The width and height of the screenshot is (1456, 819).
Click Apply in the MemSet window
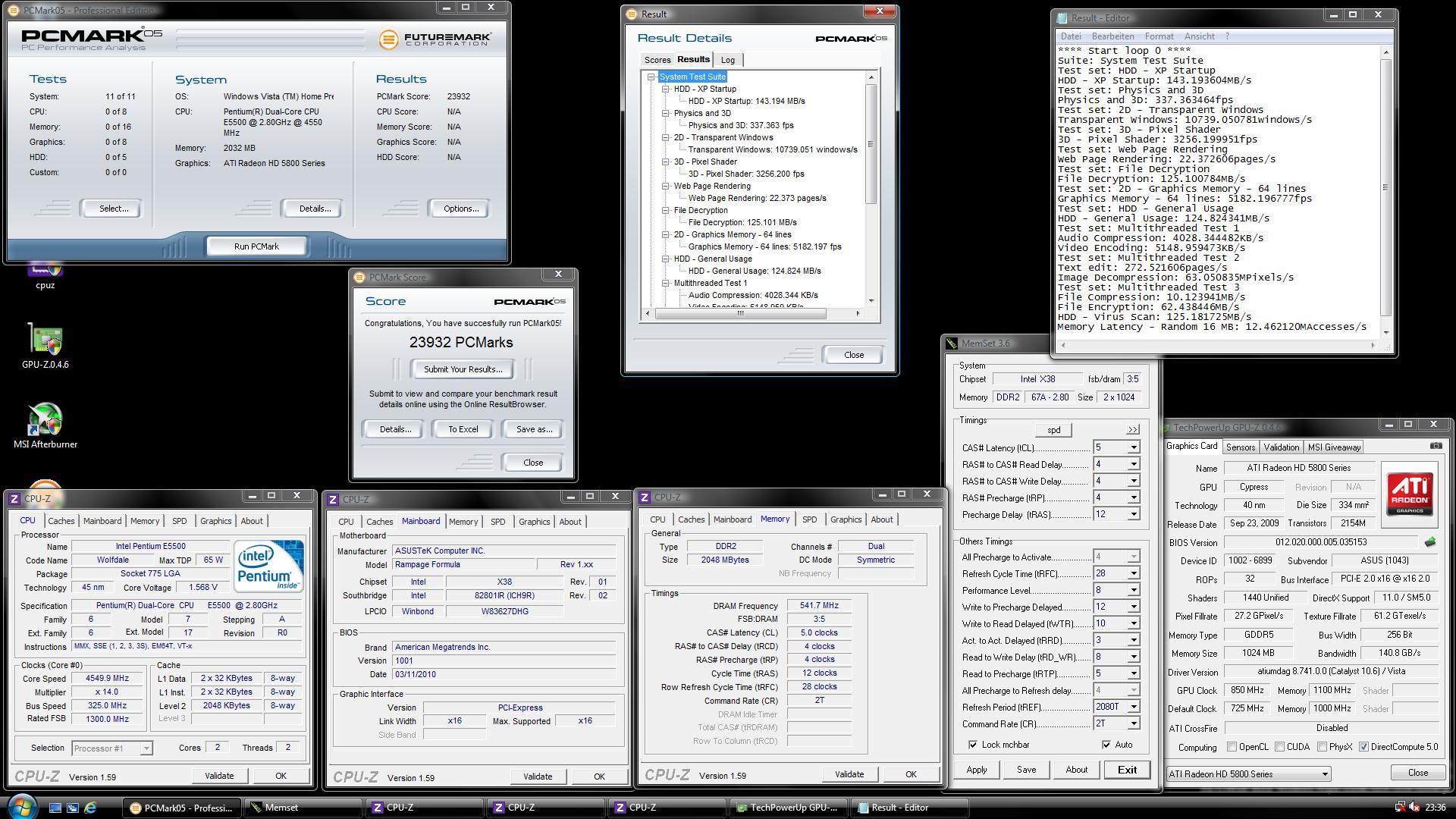pos(977,770)
